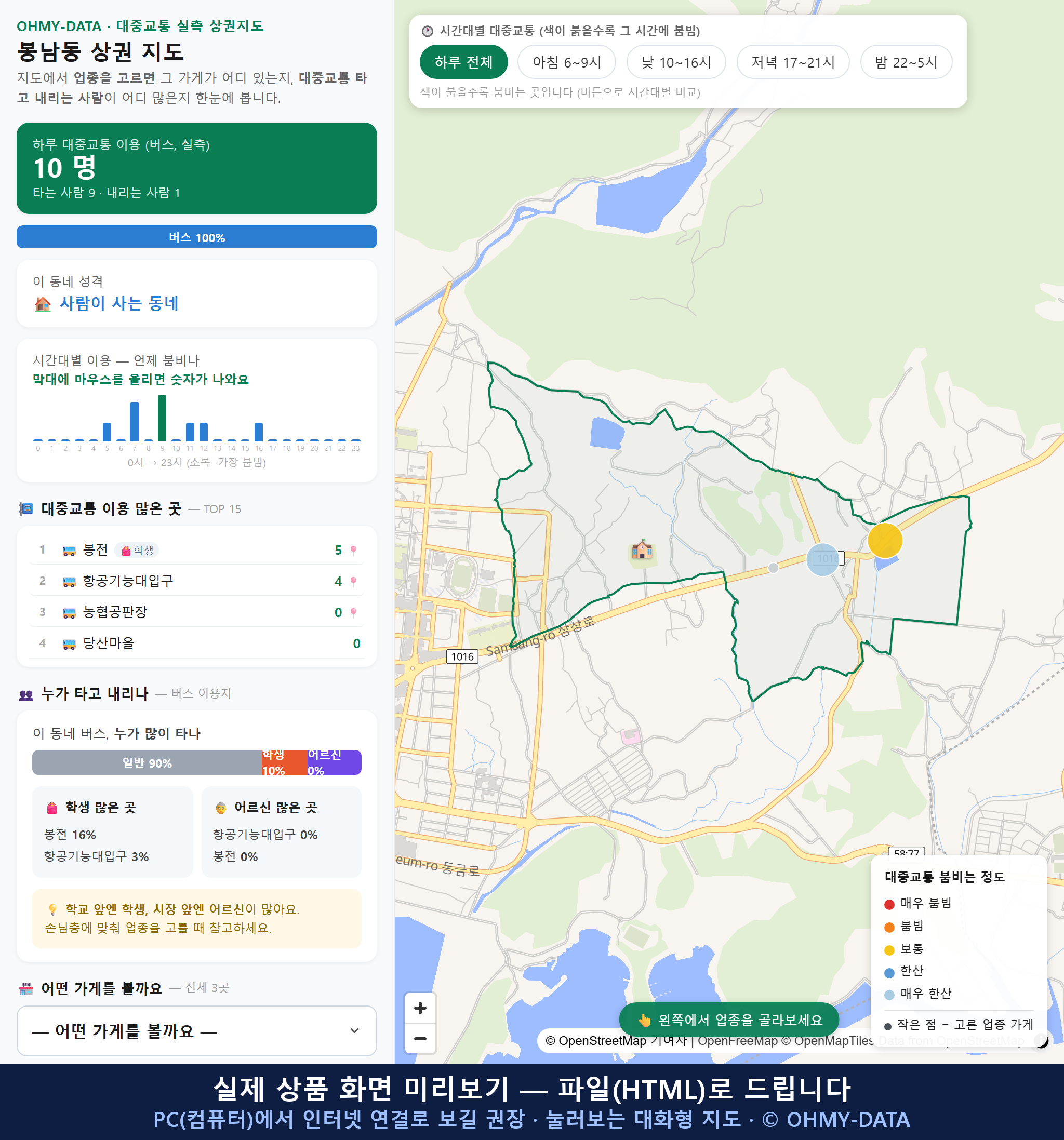Viewport: 1064px width, 1140px height.
Task: Click the 학생 tag on 봉전
Action: [x=137, y=551]
